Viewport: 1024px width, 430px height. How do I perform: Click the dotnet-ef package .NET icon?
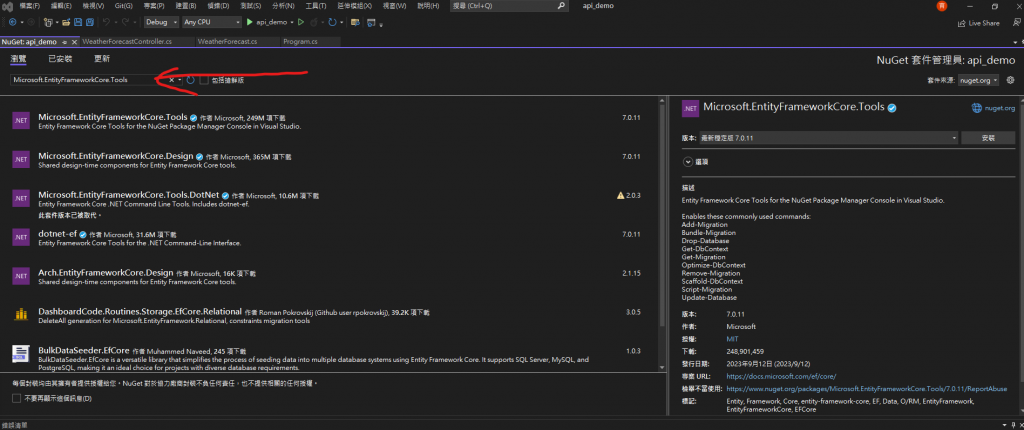click(21, 237)
